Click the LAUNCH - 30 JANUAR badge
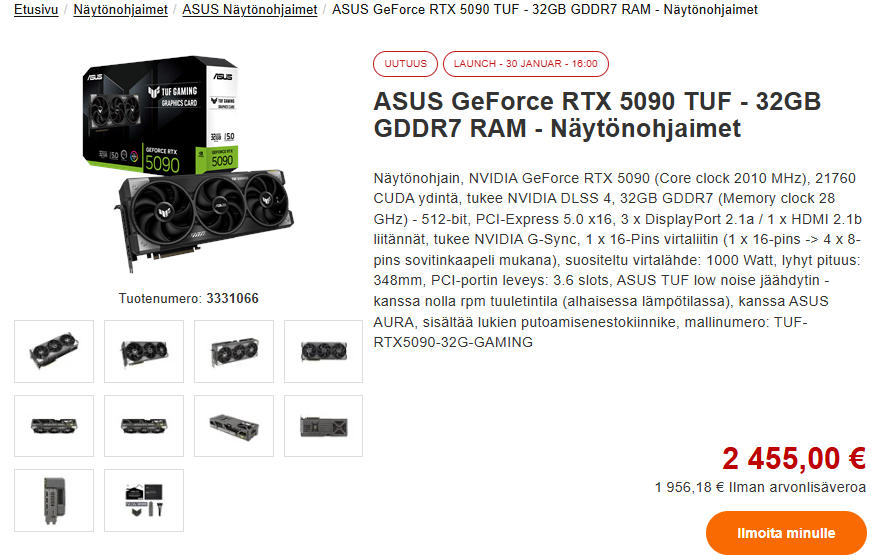 click(x=525, y=64)
